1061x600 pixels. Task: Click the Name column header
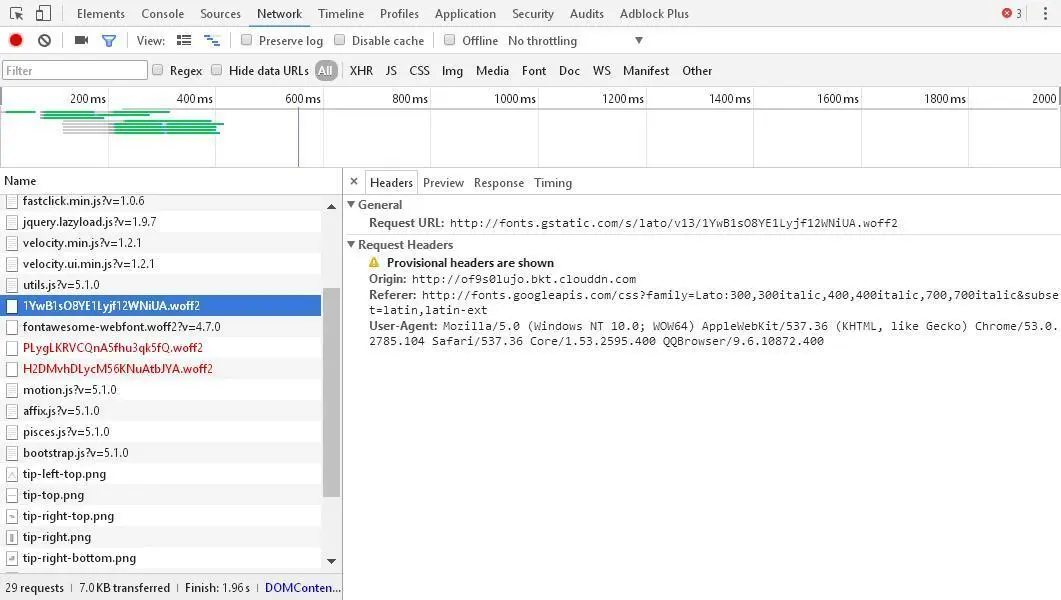171,181
